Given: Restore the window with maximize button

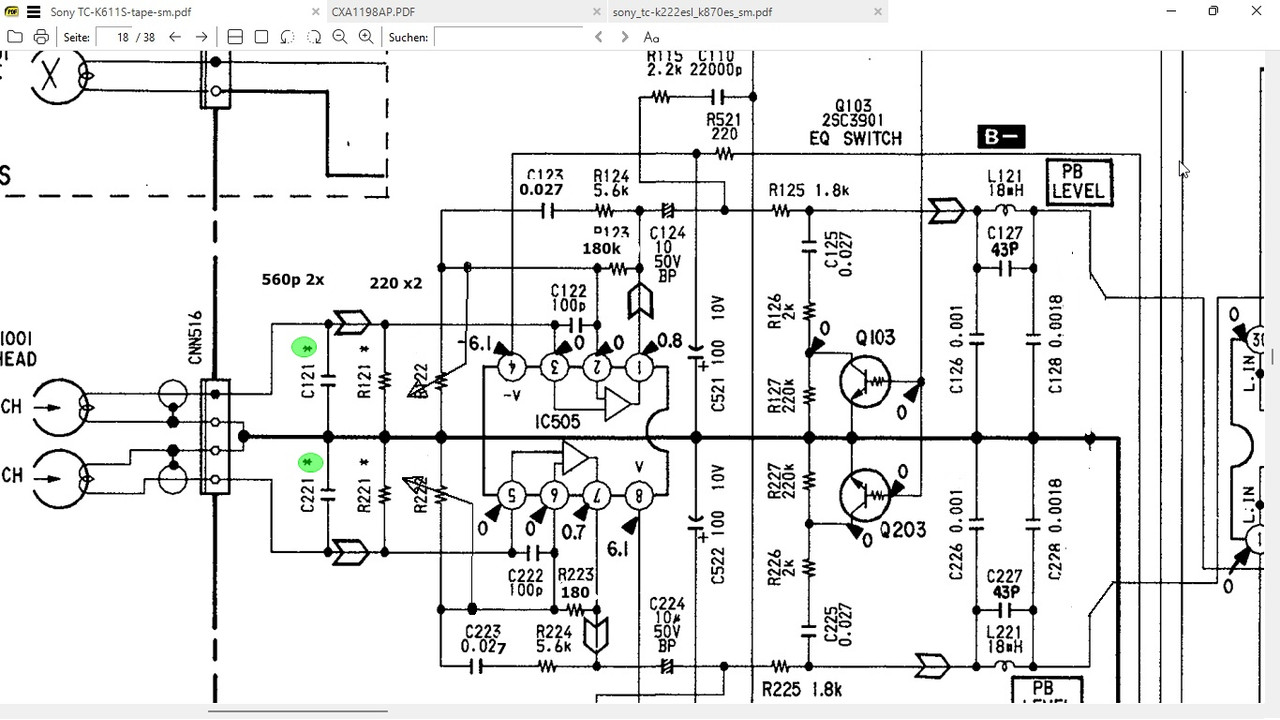Looking at the screenshot, I should tap(1213, 11).
